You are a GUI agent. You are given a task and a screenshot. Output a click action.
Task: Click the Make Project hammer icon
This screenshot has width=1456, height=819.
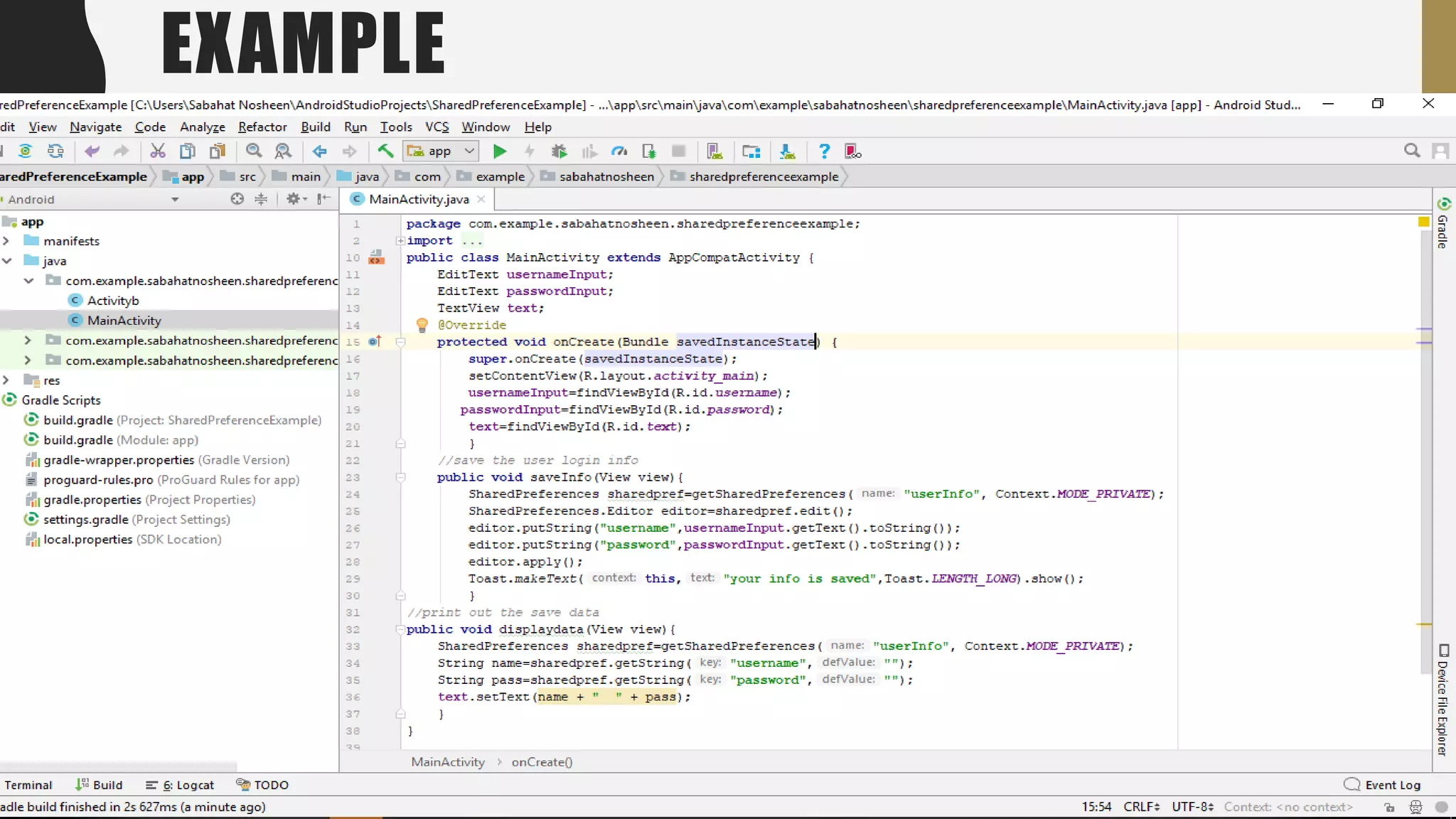(x=385, y=151)
